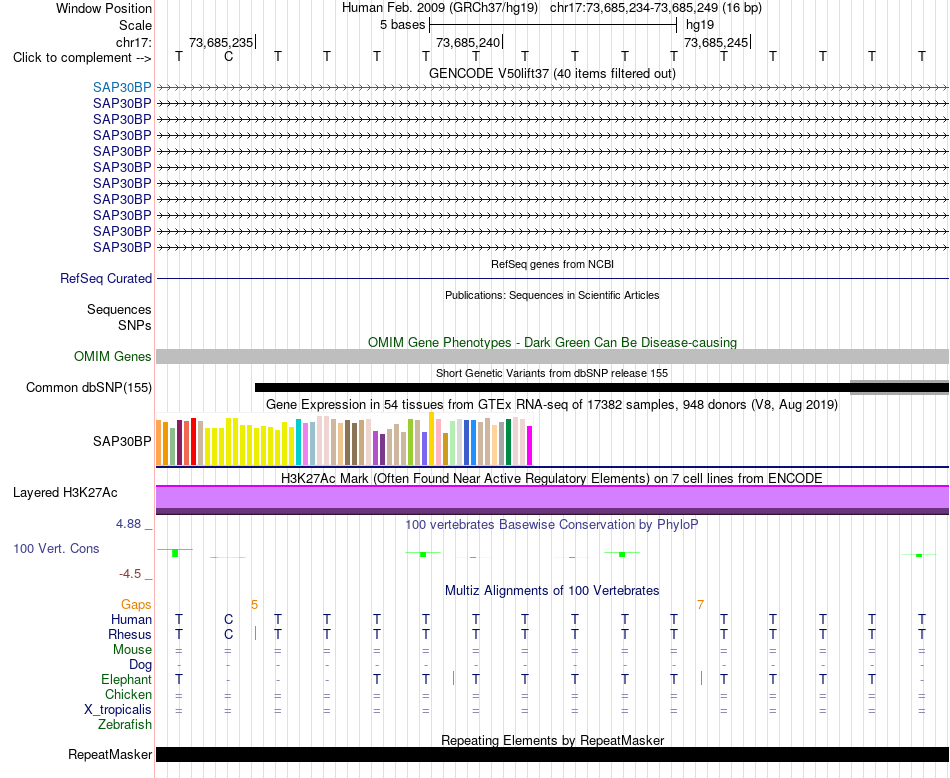Viewport: 950px width, 778px height.
Task: Open 'Publications: Sequences in Scientific Articles' title
Action: click(552, 295)
